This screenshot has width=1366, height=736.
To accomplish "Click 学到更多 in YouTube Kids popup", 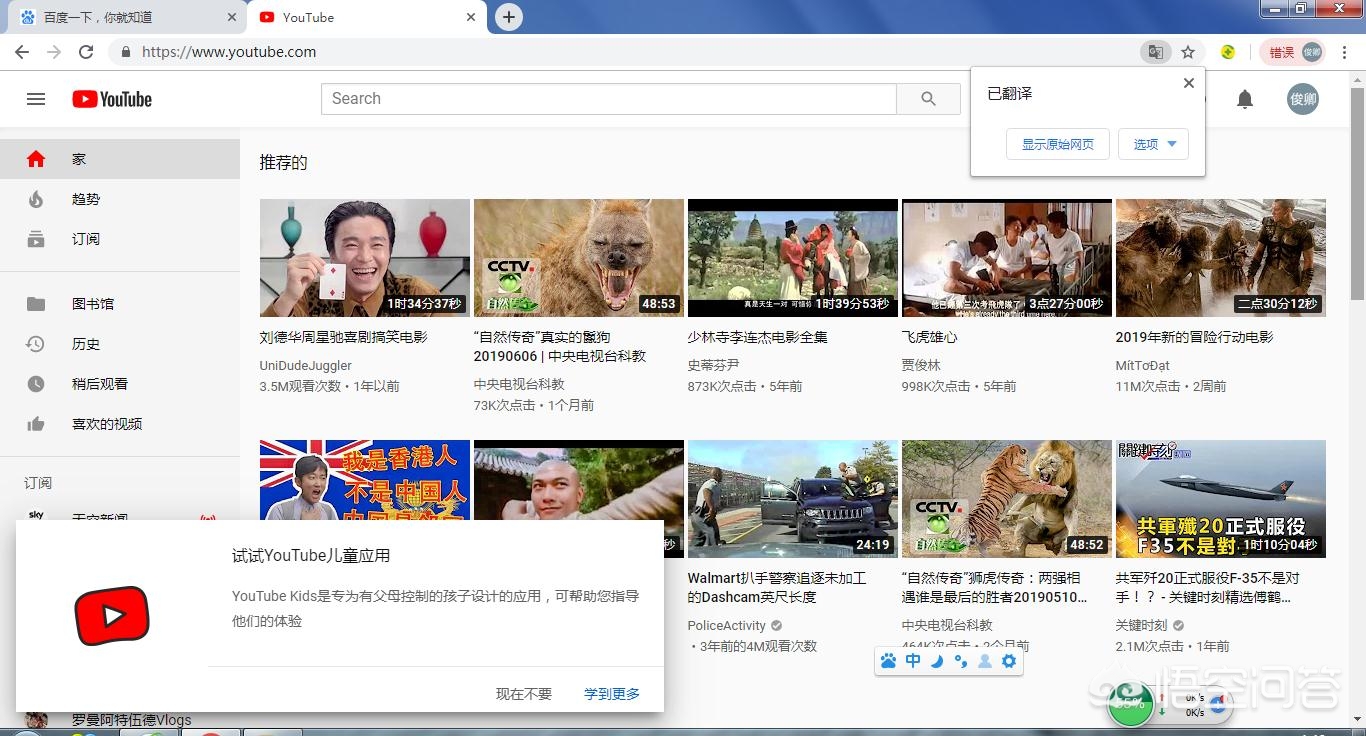I will [612, 693].
